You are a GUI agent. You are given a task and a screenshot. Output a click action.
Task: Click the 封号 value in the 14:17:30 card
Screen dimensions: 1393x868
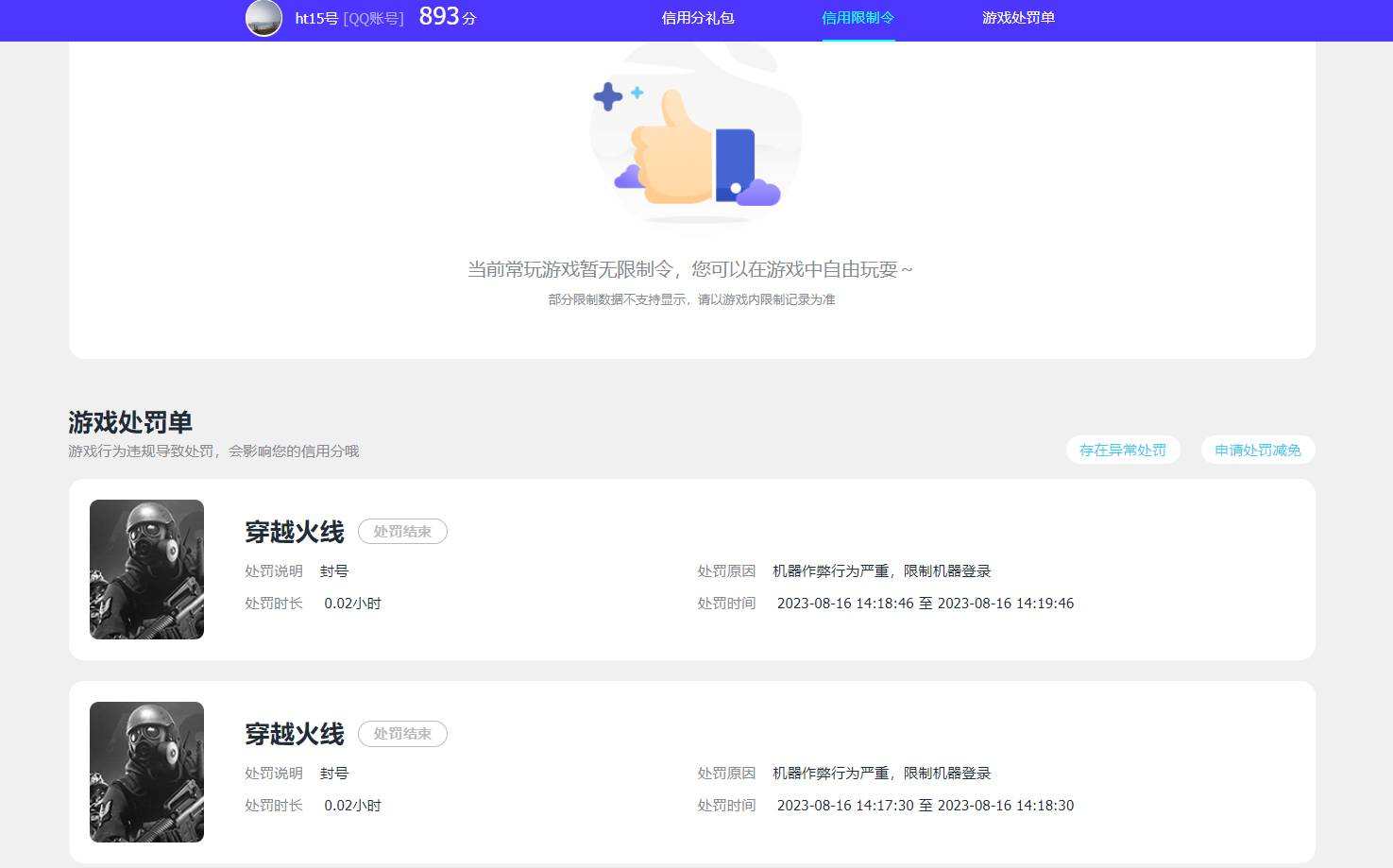pos(334,774)
